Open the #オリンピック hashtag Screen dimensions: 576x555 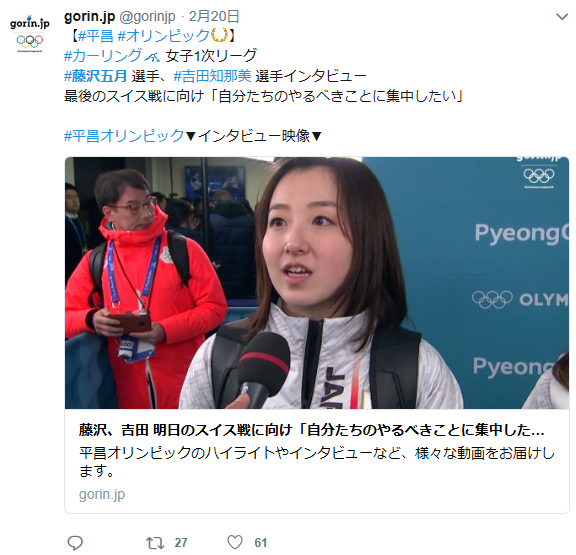point(163,36)
